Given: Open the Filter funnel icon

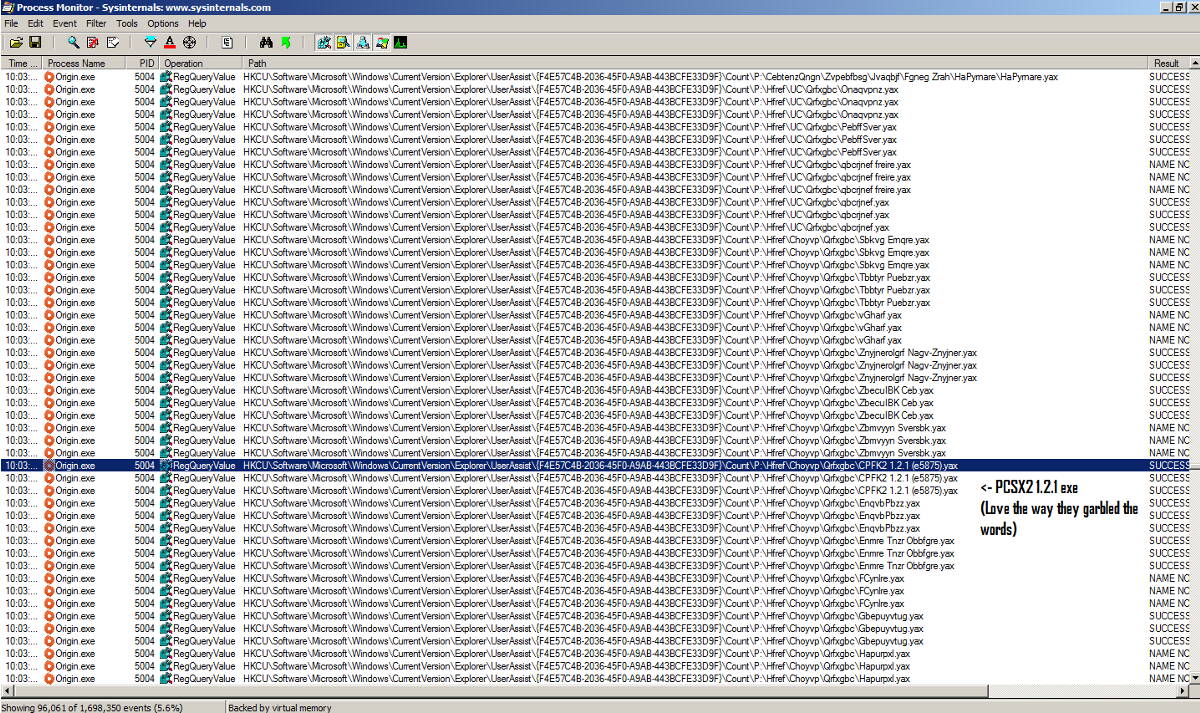Looking at the screenshot, I should pos(151,42).
